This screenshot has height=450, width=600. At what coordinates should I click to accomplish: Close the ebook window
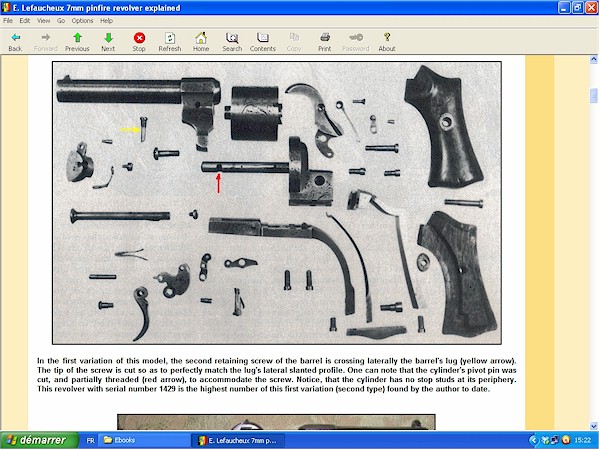click(592, 8)
